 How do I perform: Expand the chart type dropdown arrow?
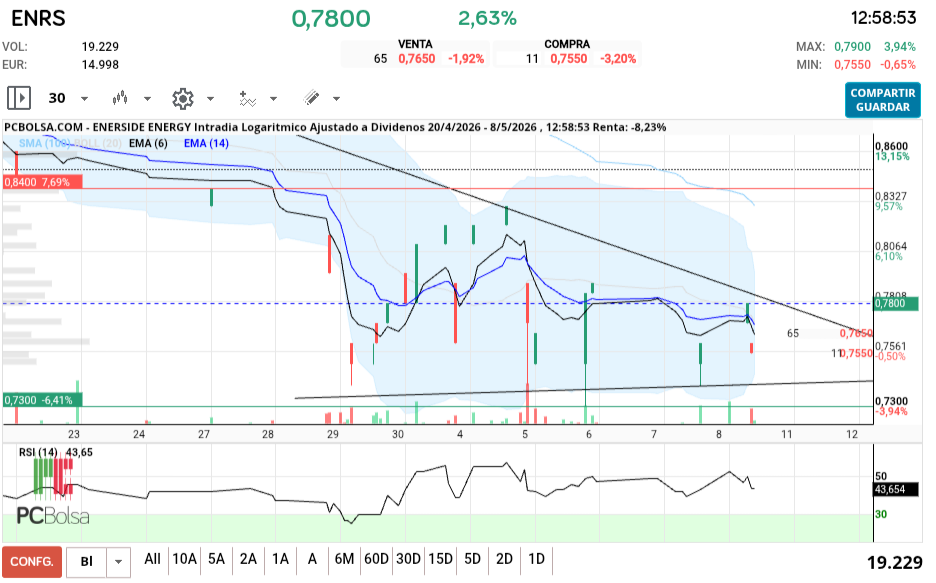point(147,99)
